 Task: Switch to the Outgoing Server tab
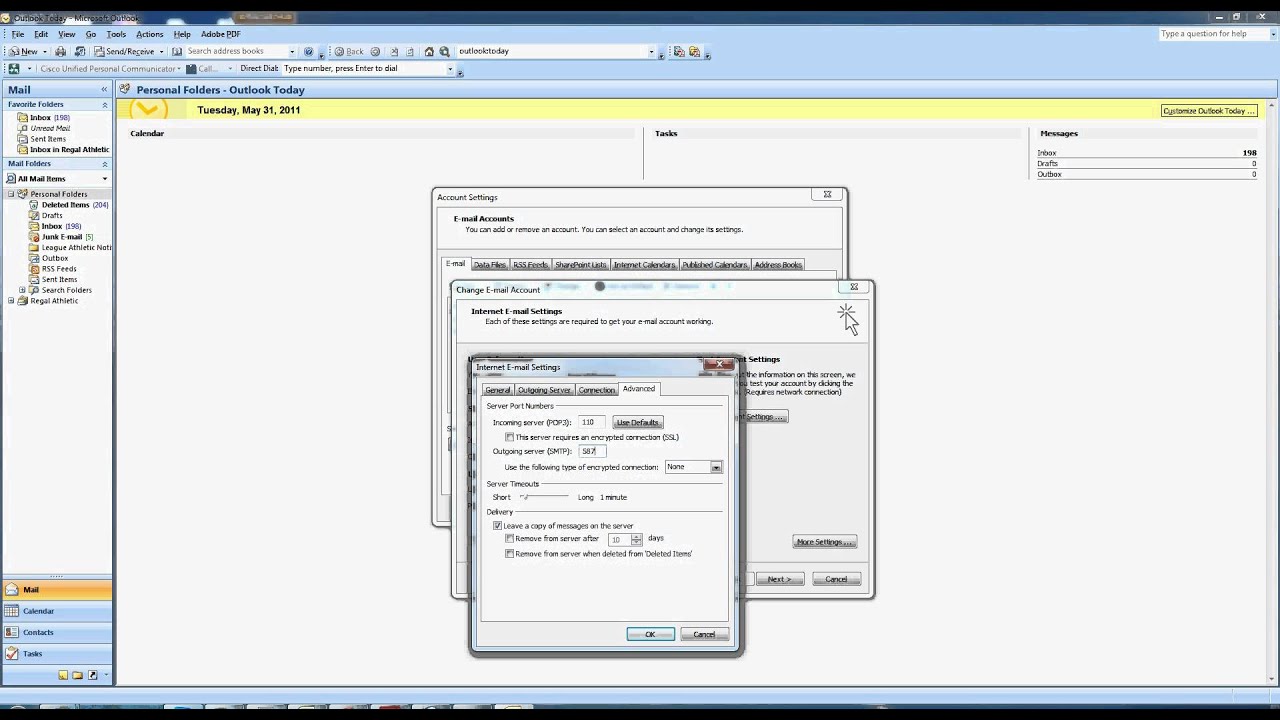coord(544,390)
